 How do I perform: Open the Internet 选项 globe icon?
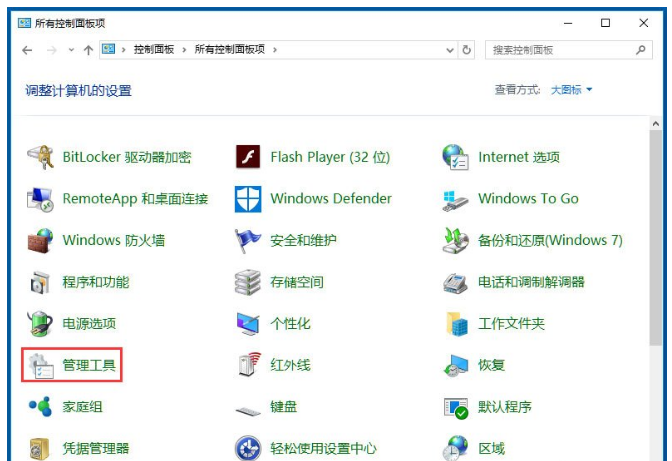[x=455, y=157]
